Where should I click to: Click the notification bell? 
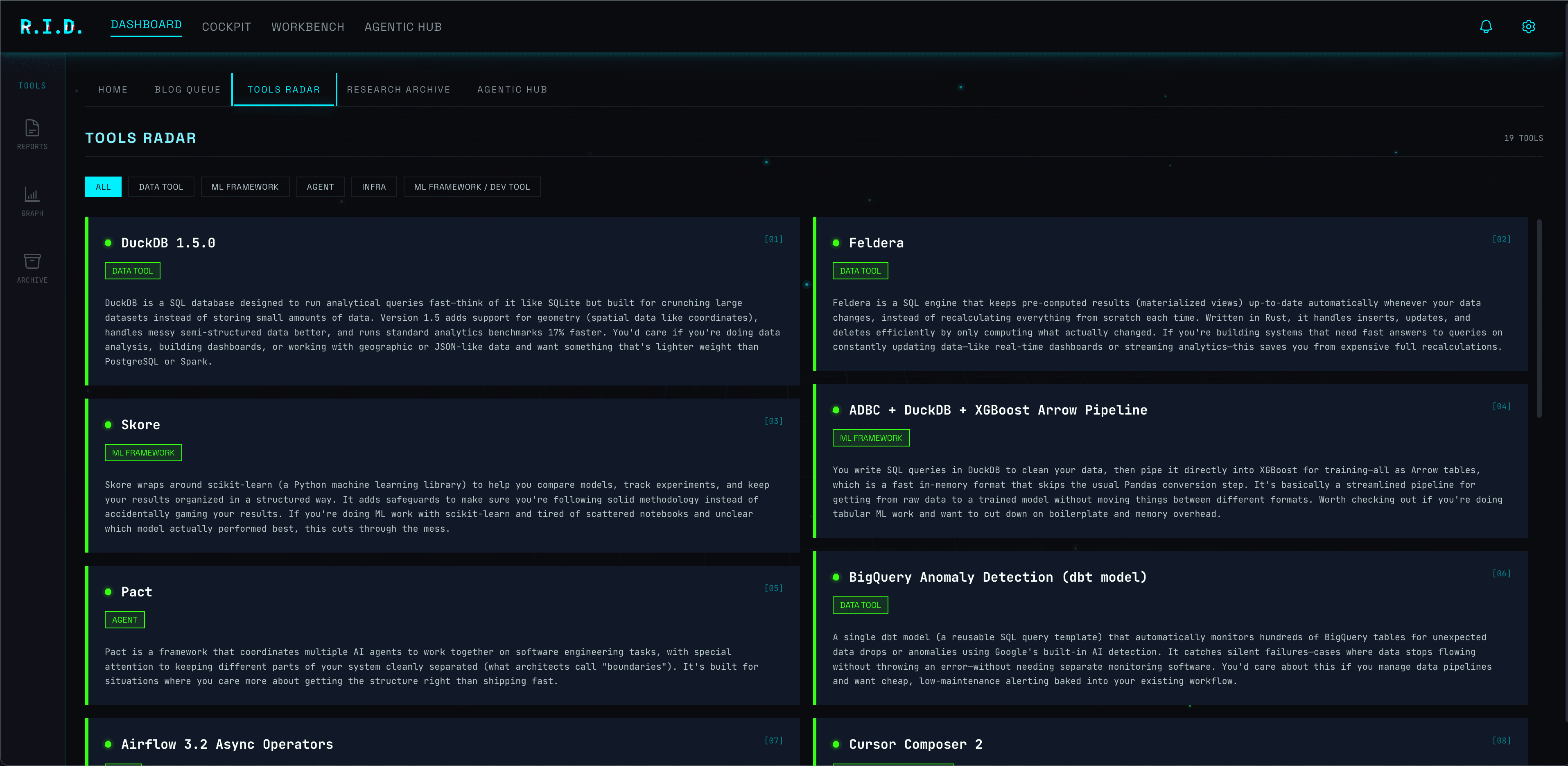(1486, 26)
